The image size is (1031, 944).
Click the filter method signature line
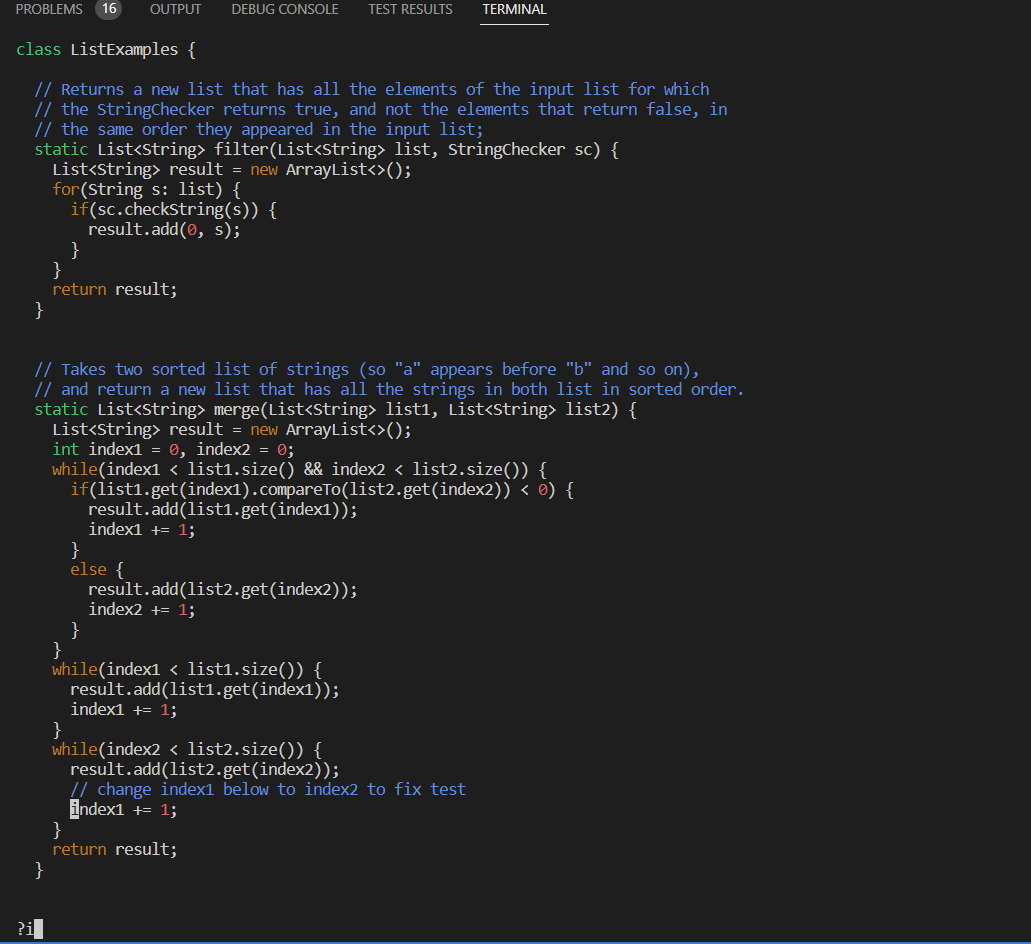coord(327,149)
